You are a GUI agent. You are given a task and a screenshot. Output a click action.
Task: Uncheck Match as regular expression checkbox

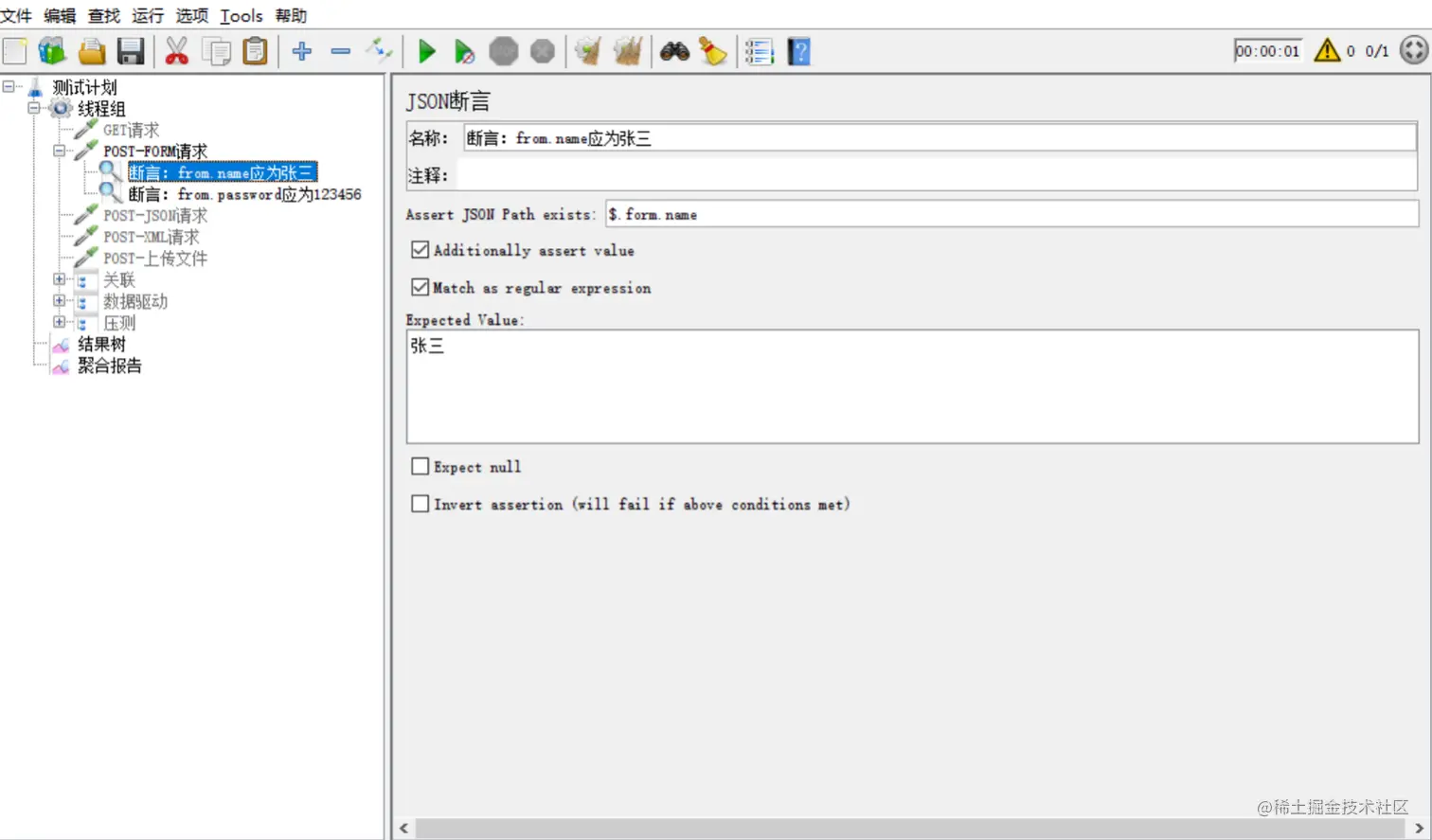(x=421, y=287)
